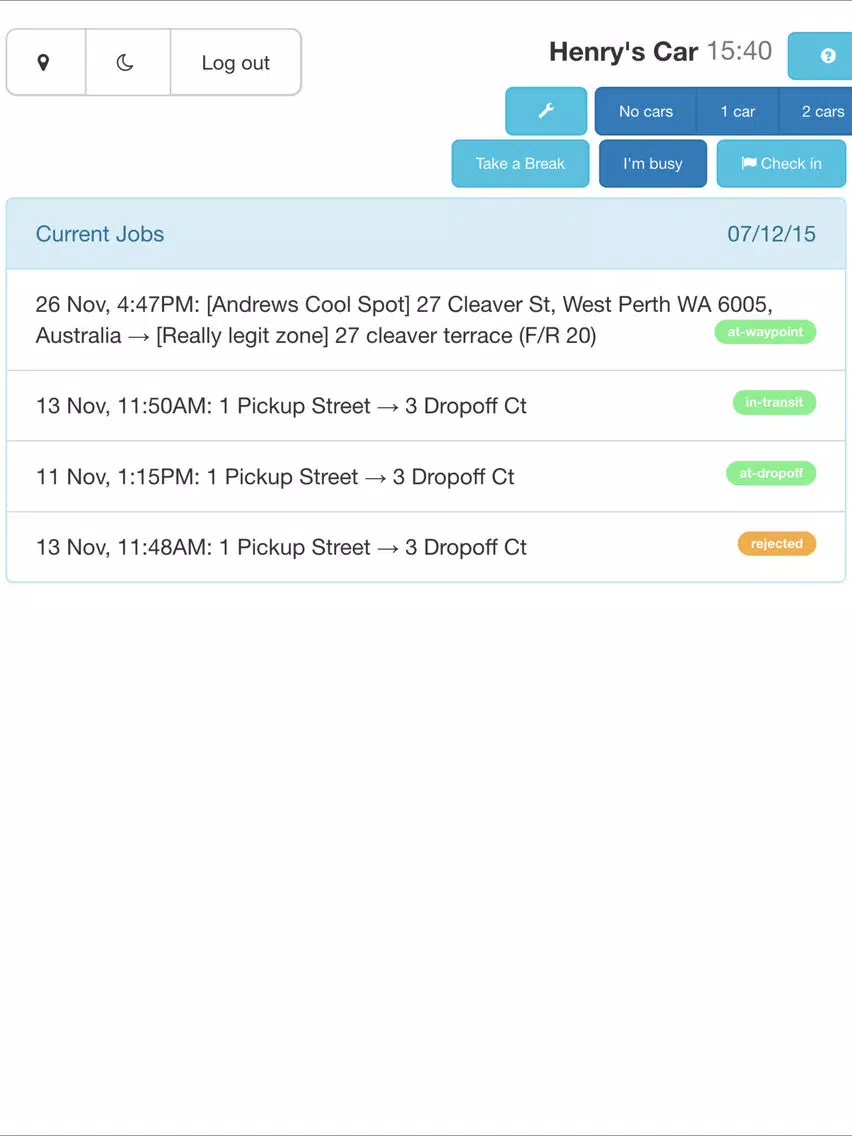The height and width of the screenshot is (1136, 852).
Task: Select the 1 car option
Action: (738, 111)
